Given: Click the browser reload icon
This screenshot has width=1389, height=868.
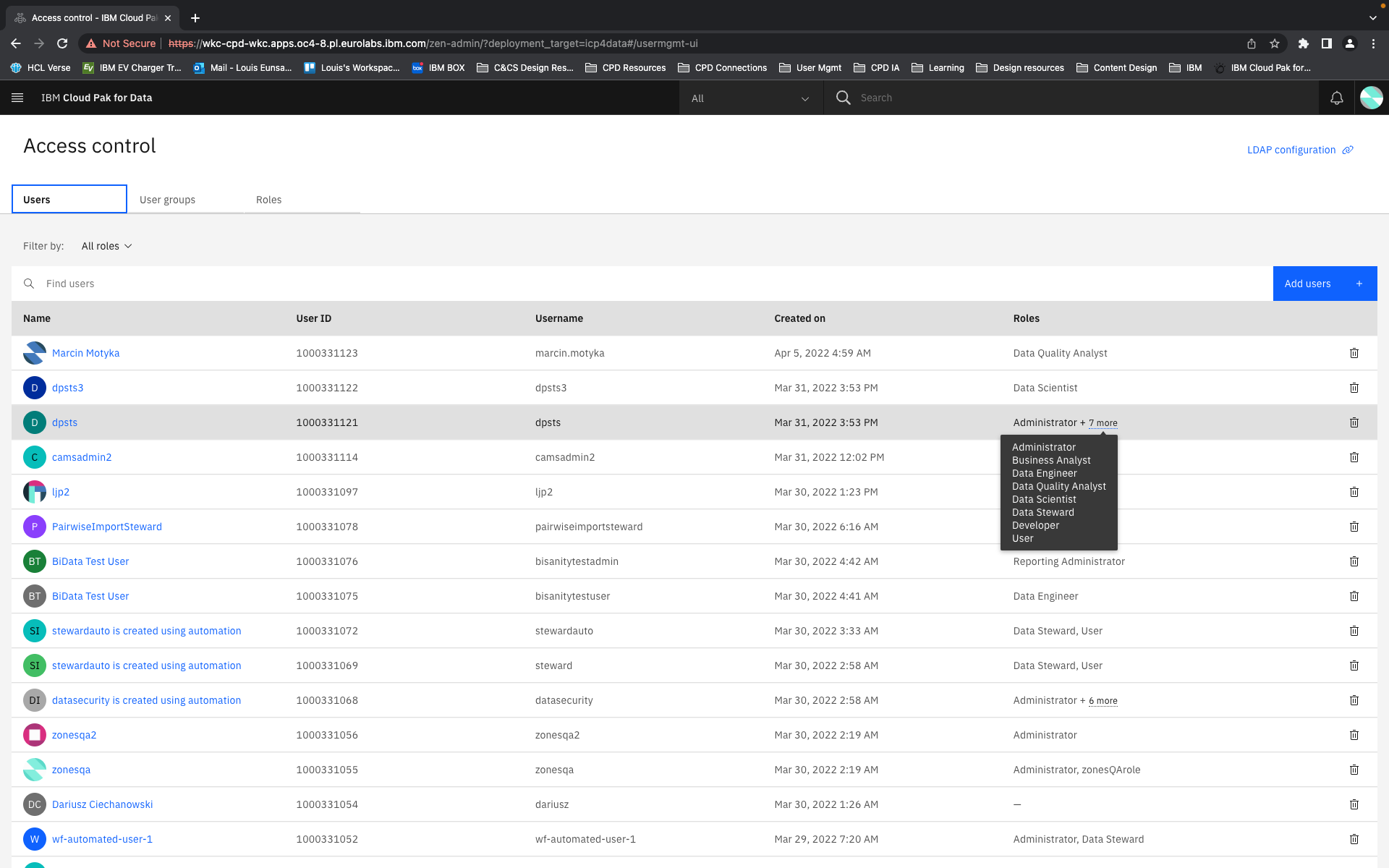Looking at the screenshot, I should click(x=62, y=43).
